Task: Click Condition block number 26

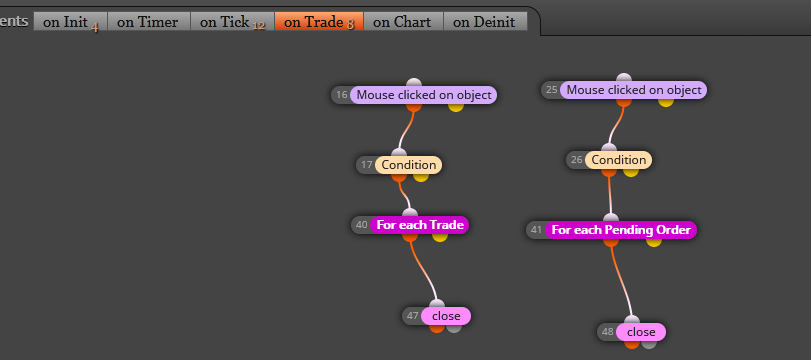Action: tap(618, 160)
